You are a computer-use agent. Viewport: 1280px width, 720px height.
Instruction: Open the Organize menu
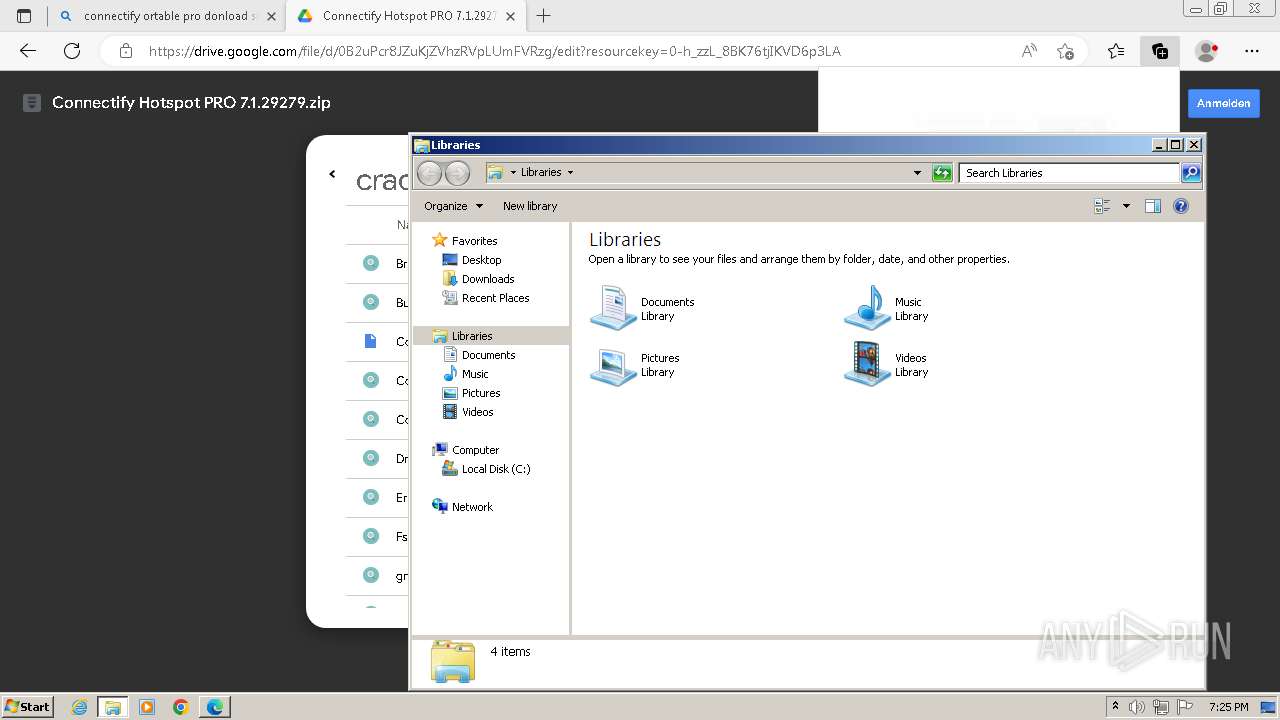pyautogui.click(x=453, y=206)
